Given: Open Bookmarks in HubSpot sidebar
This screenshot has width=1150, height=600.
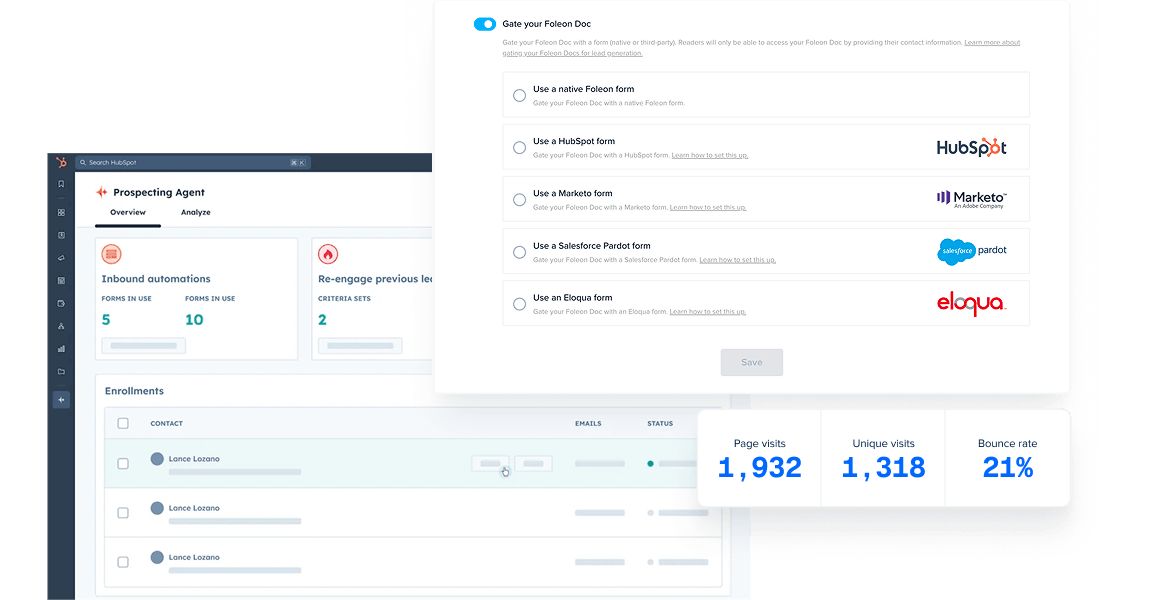Looking at the screenshot, I should tap(61, 184).
